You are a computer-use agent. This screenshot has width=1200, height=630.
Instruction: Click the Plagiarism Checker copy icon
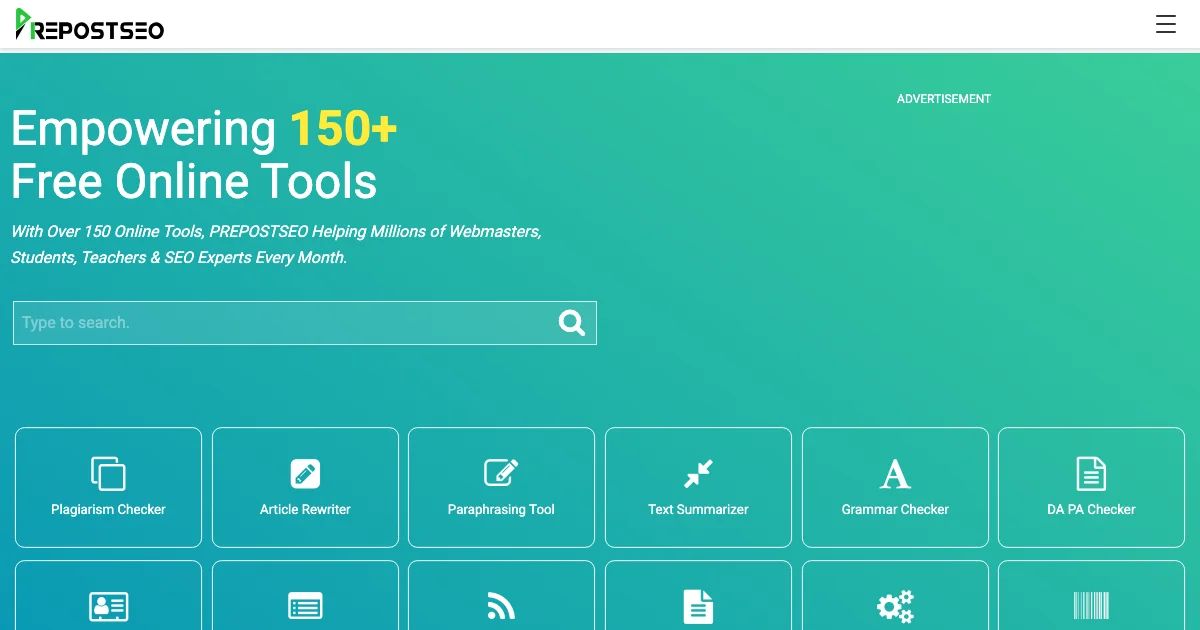click(x=108, y=473)
